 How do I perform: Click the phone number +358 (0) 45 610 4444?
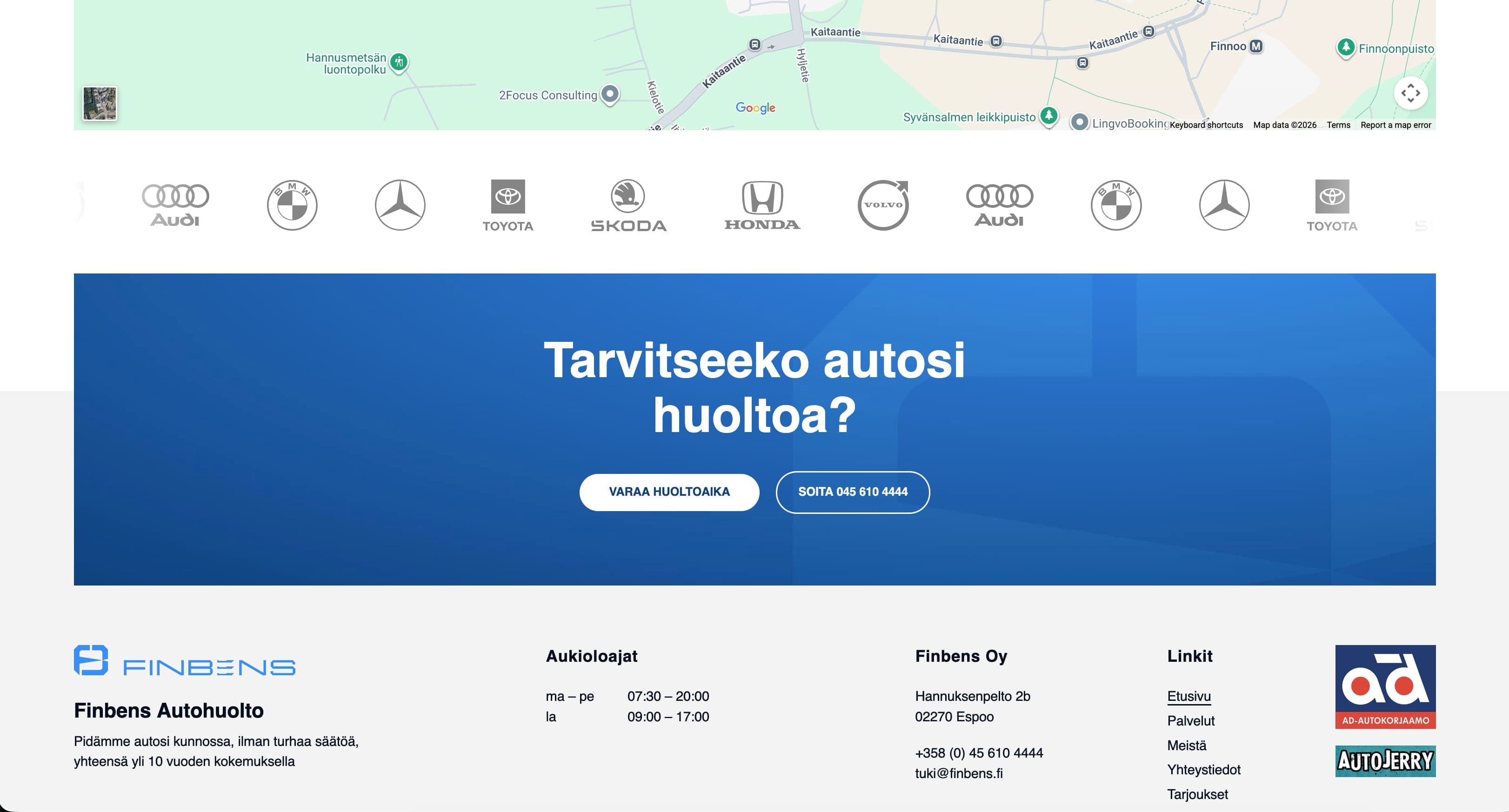[x=979, y=753]
